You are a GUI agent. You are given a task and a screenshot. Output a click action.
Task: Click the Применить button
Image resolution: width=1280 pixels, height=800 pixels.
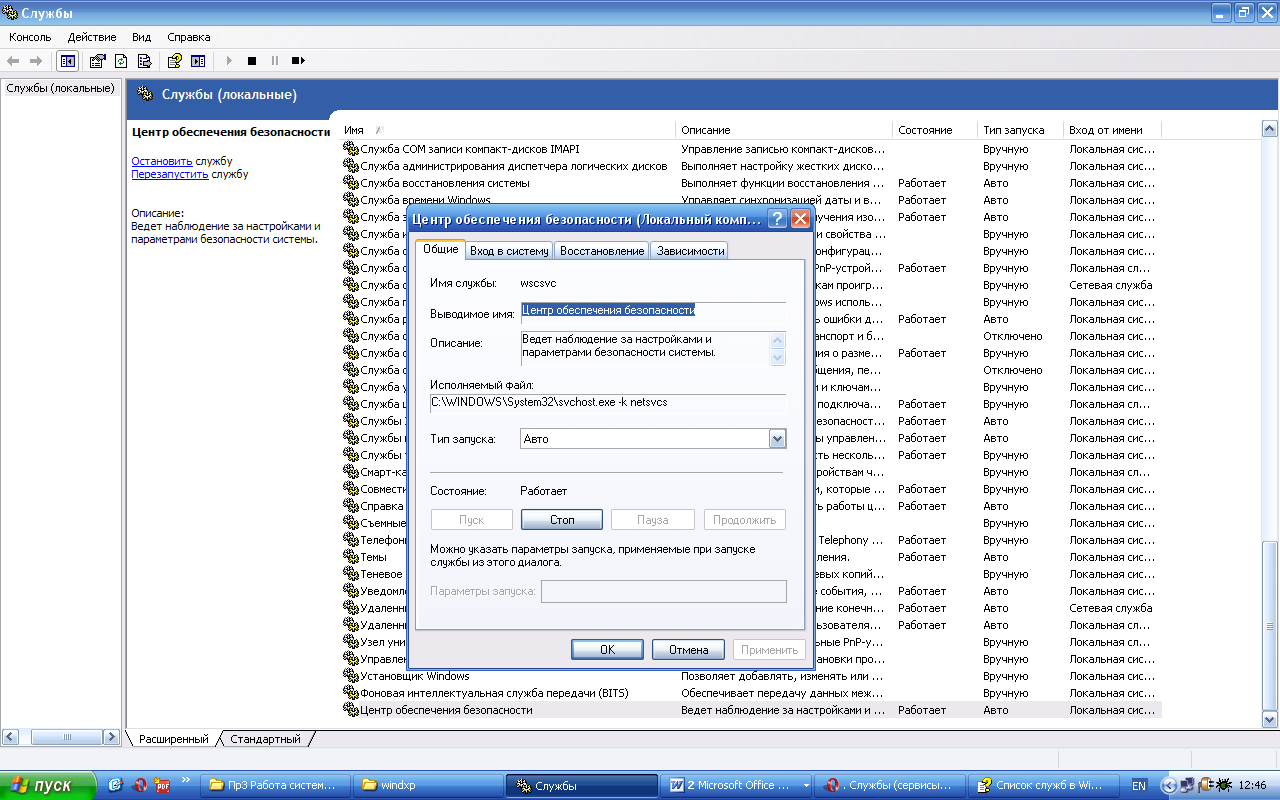click(769, 650)
